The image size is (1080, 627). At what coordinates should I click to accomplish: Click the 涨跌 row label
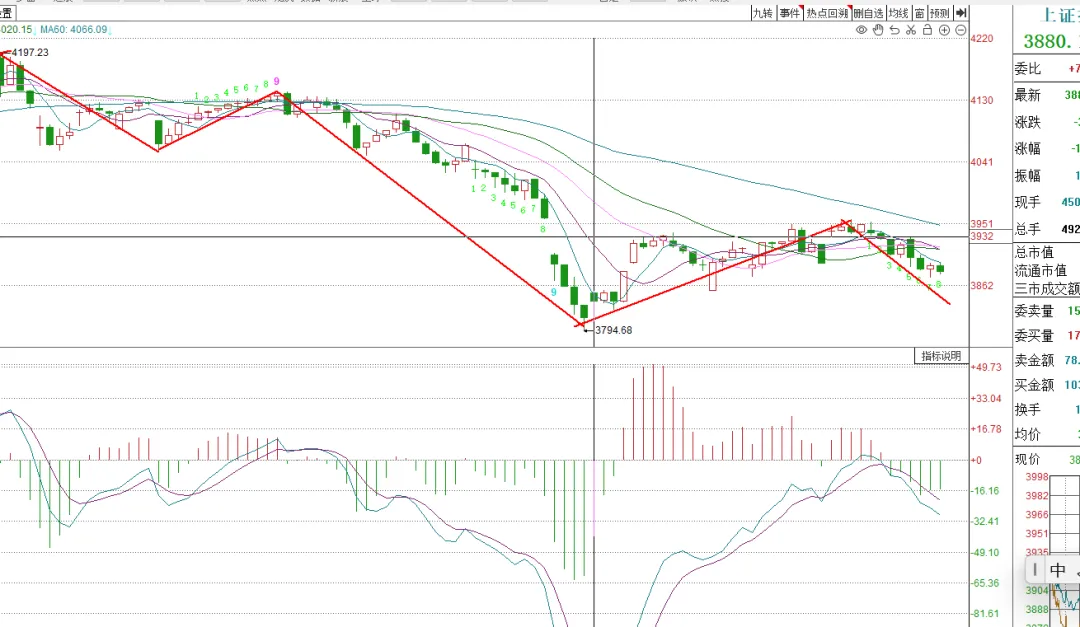(1028, 122)
